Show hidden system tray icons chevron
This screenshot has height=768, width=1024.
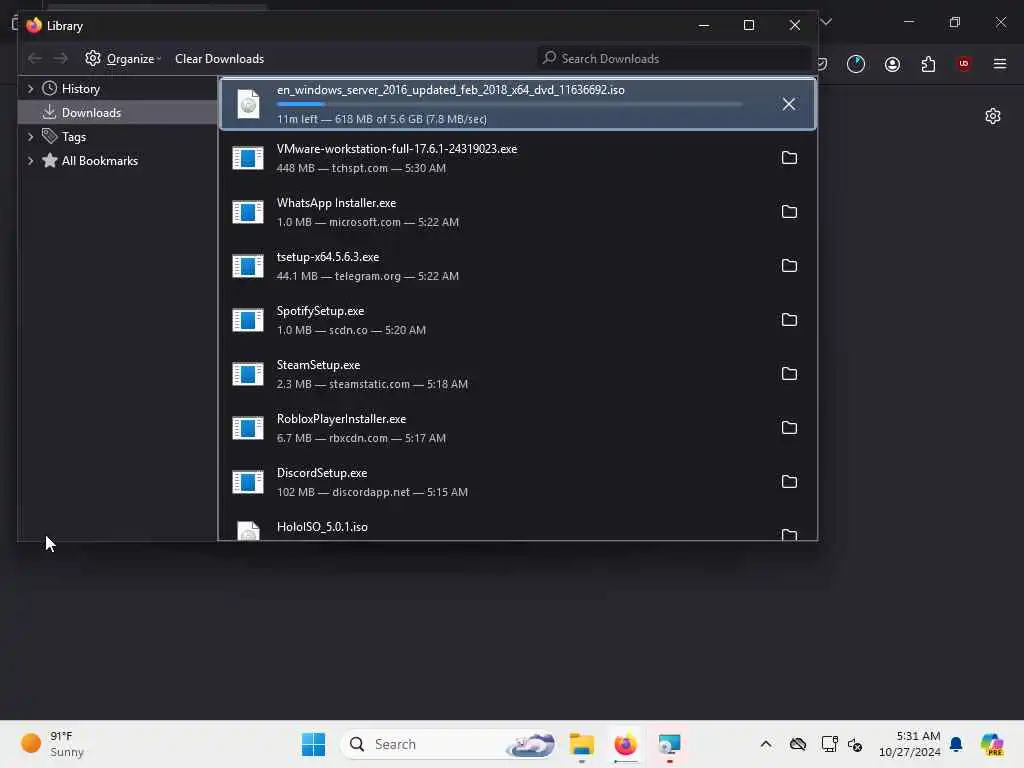click(x=766, y=744)
